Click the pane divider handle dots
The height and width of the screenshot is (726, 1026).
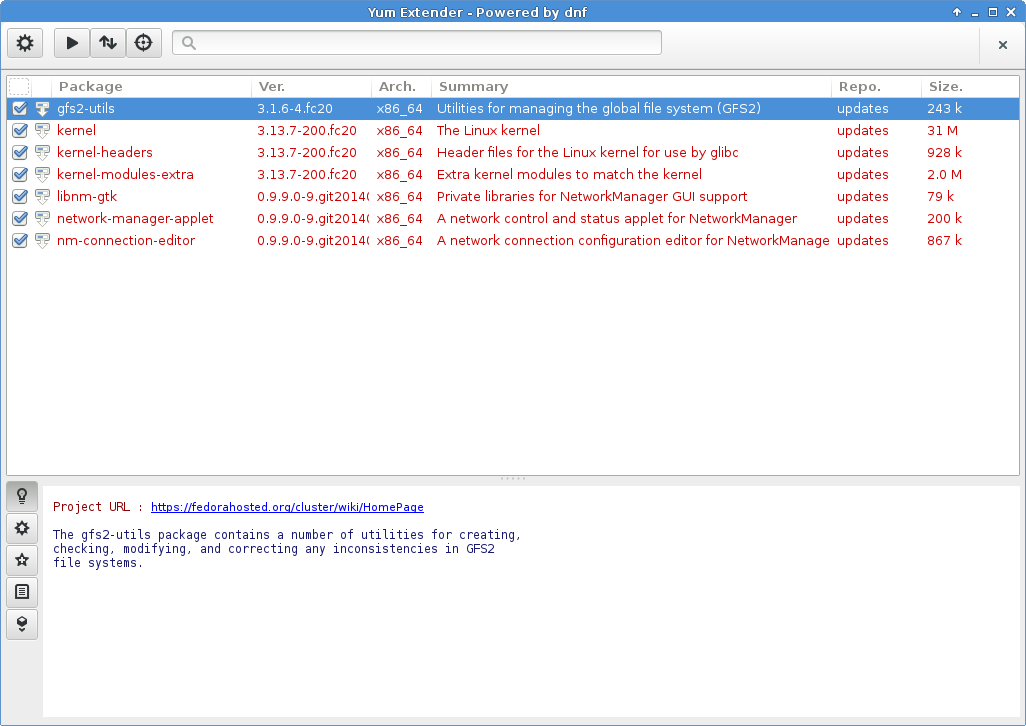coord(513,479)
